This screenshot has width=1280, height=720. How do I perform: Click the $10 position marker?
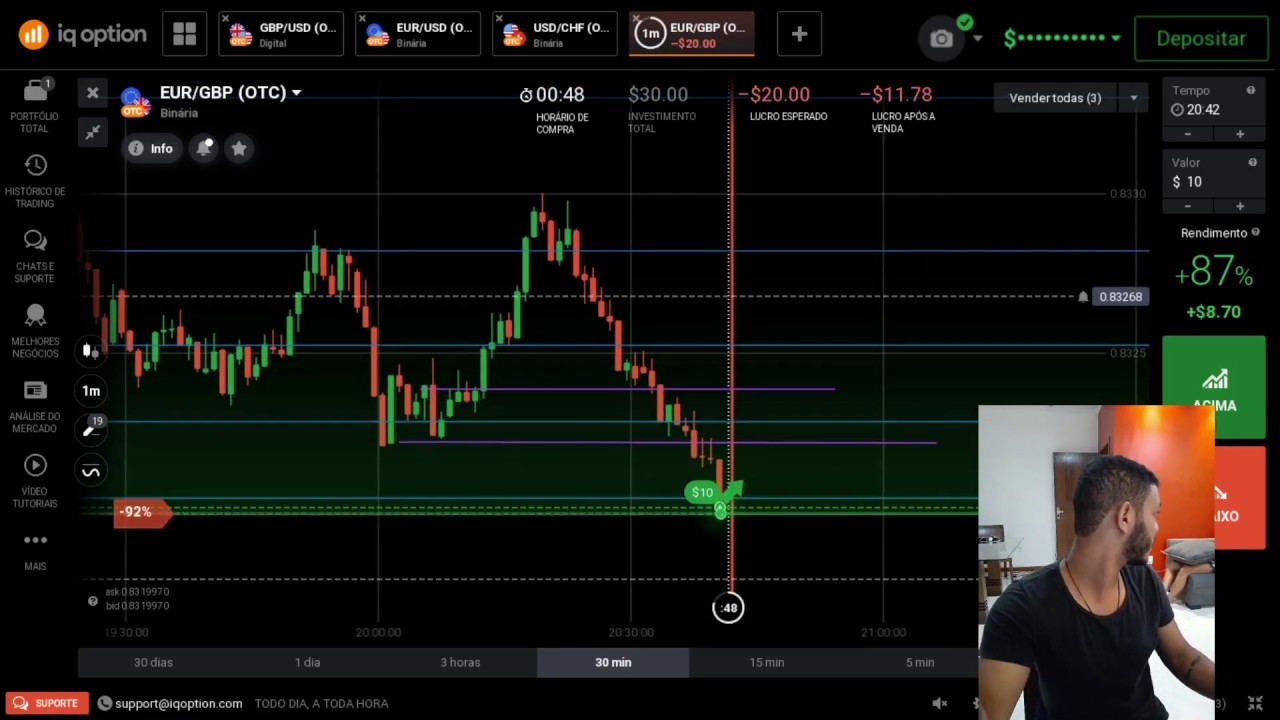click(x=702, y=492)
